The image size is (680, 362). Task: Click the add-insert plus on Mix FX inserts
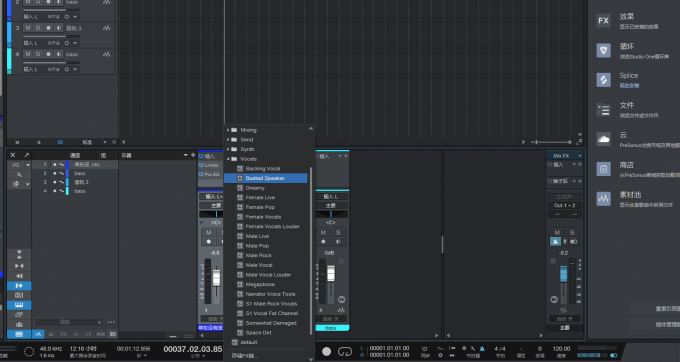click(580, 164)
